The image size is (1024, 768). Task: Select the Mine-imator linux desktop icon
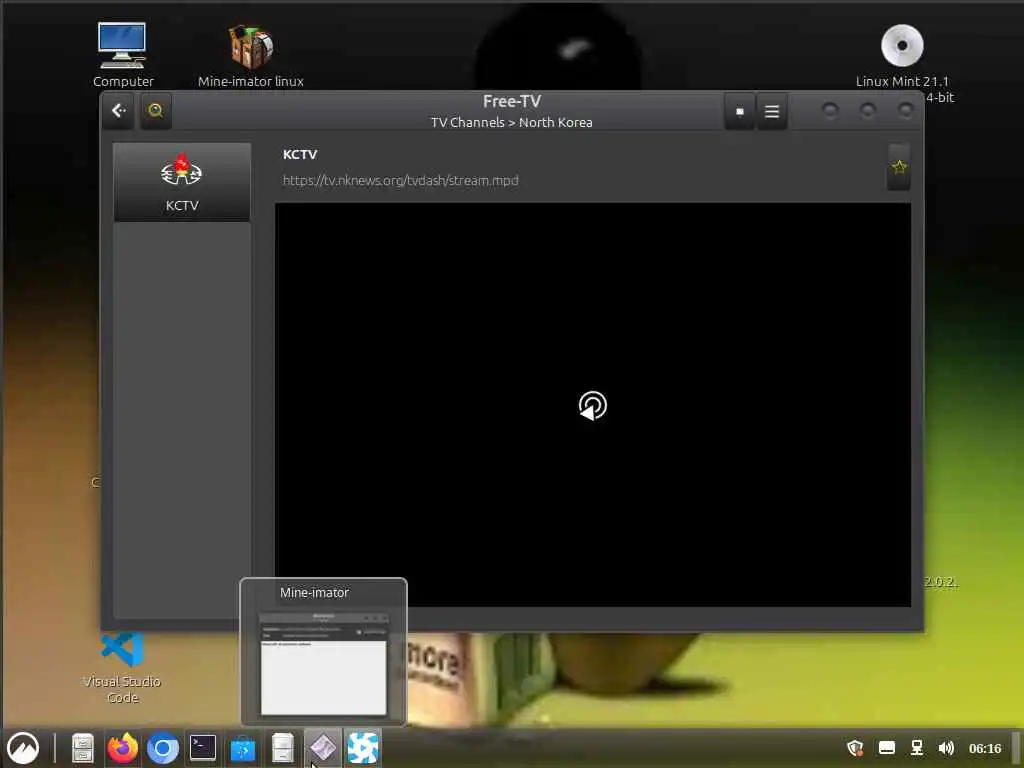(x=251, y=56)
